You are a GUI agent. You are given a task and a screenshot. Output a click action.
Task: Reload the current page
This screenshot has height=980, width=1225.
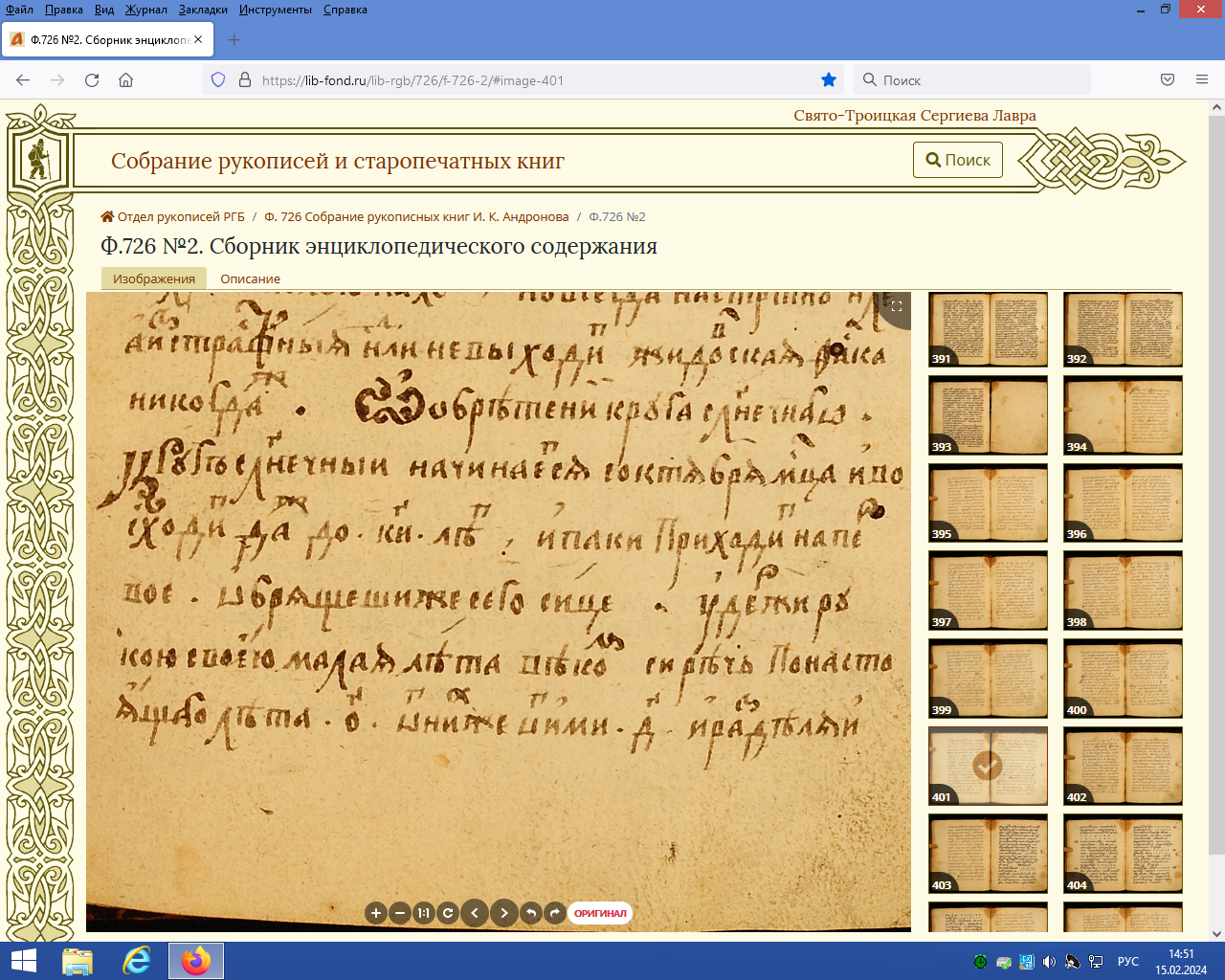92,80
